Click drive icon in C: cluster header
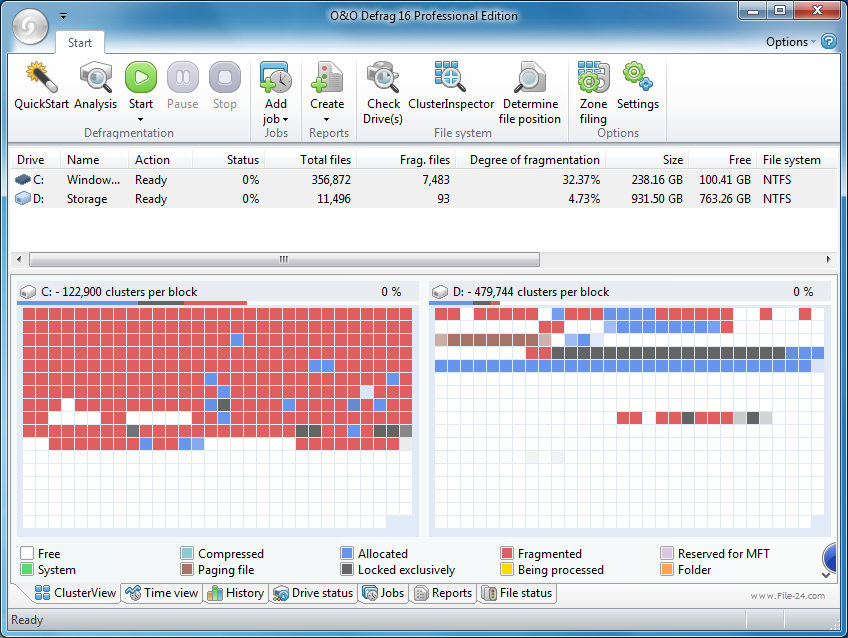848x638 pixels. [x=28, y=292]
